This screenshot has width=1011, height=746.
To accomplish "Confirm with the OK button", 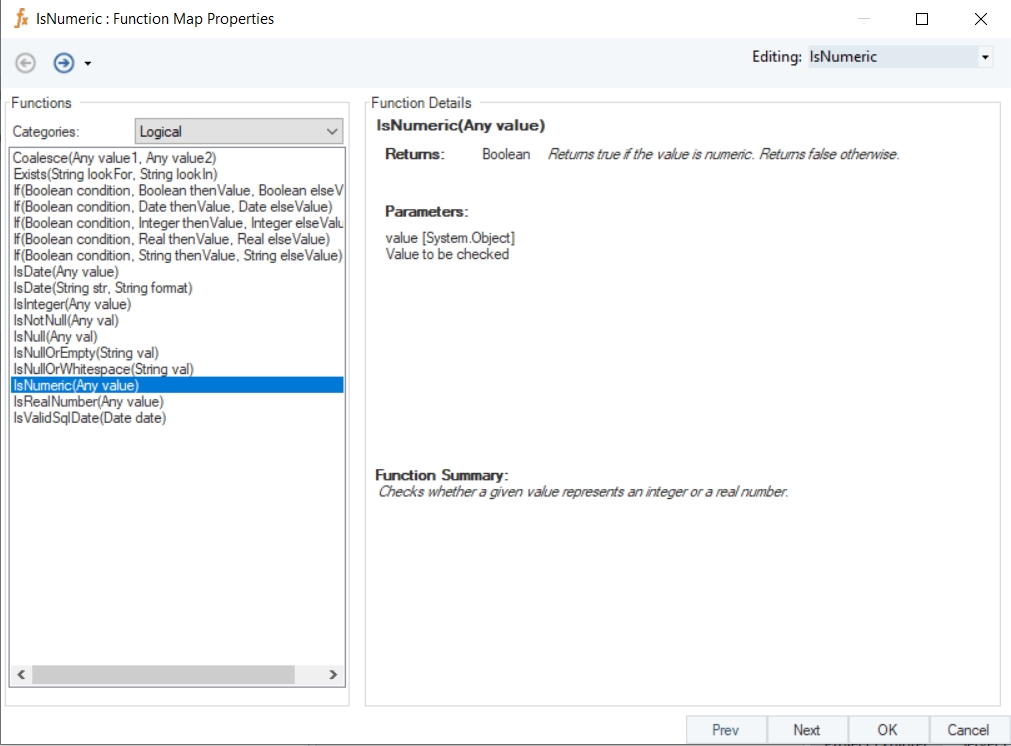I will [887, 730].
